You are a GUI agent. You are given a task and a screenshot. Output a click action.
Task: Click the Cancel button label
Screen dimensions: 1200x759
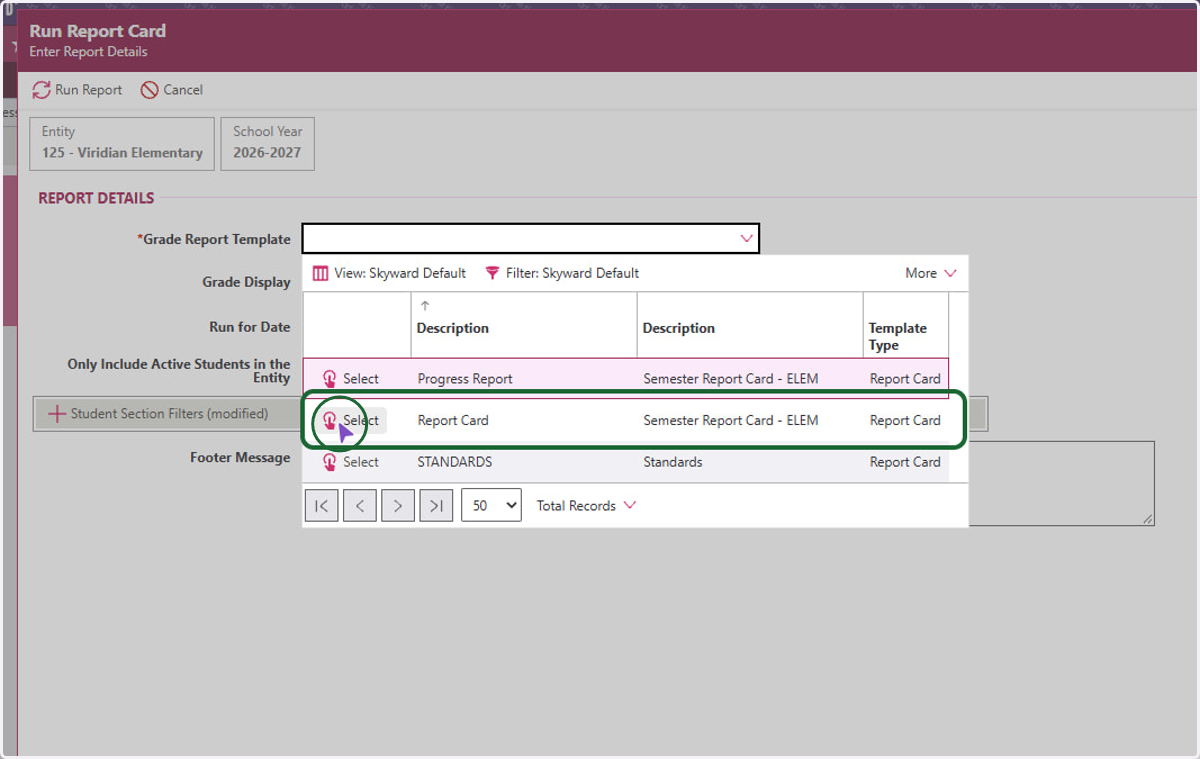pos(183,90)
